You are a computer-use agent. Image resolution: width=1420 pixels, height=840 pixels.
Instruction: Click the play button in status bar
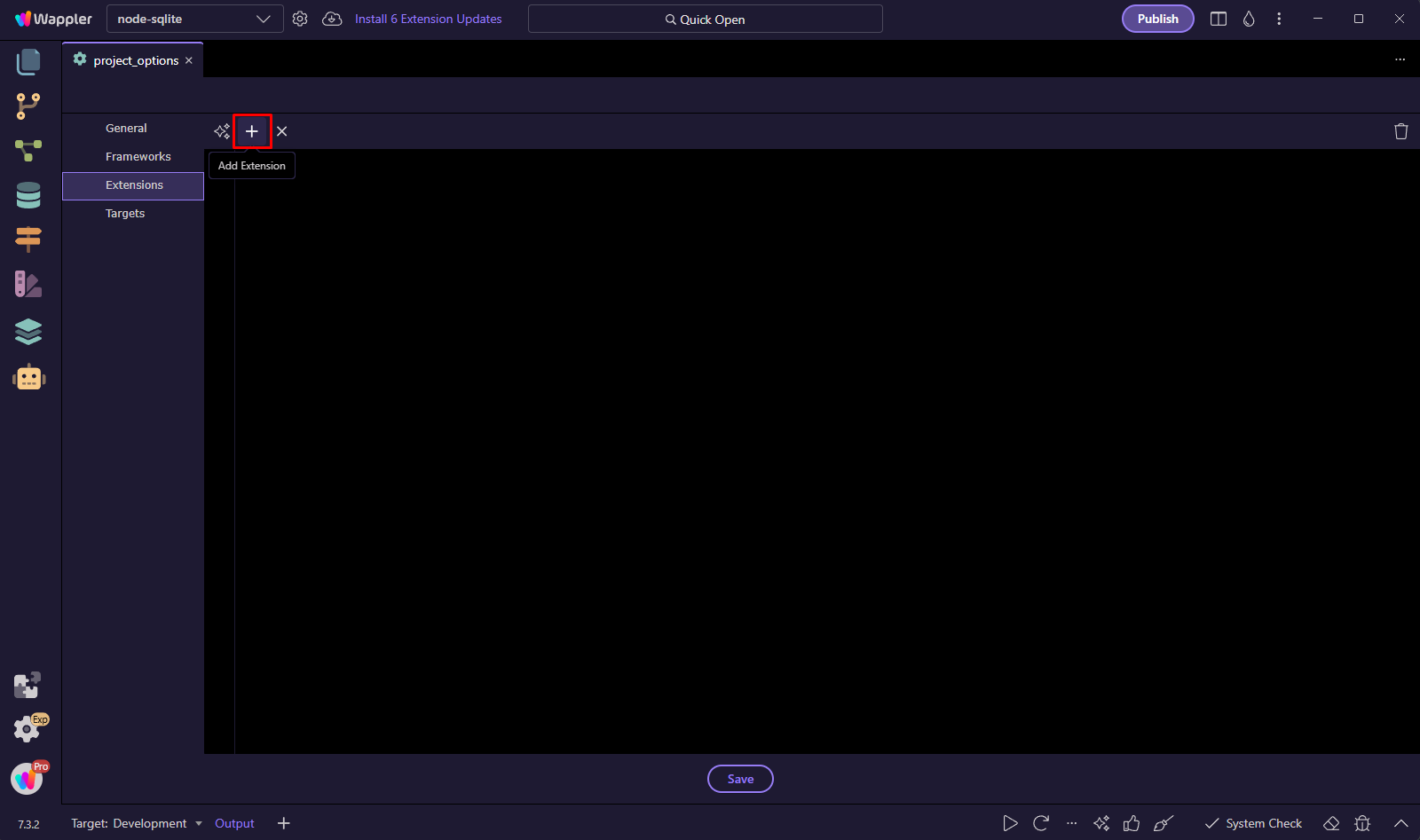(1010, 823)
